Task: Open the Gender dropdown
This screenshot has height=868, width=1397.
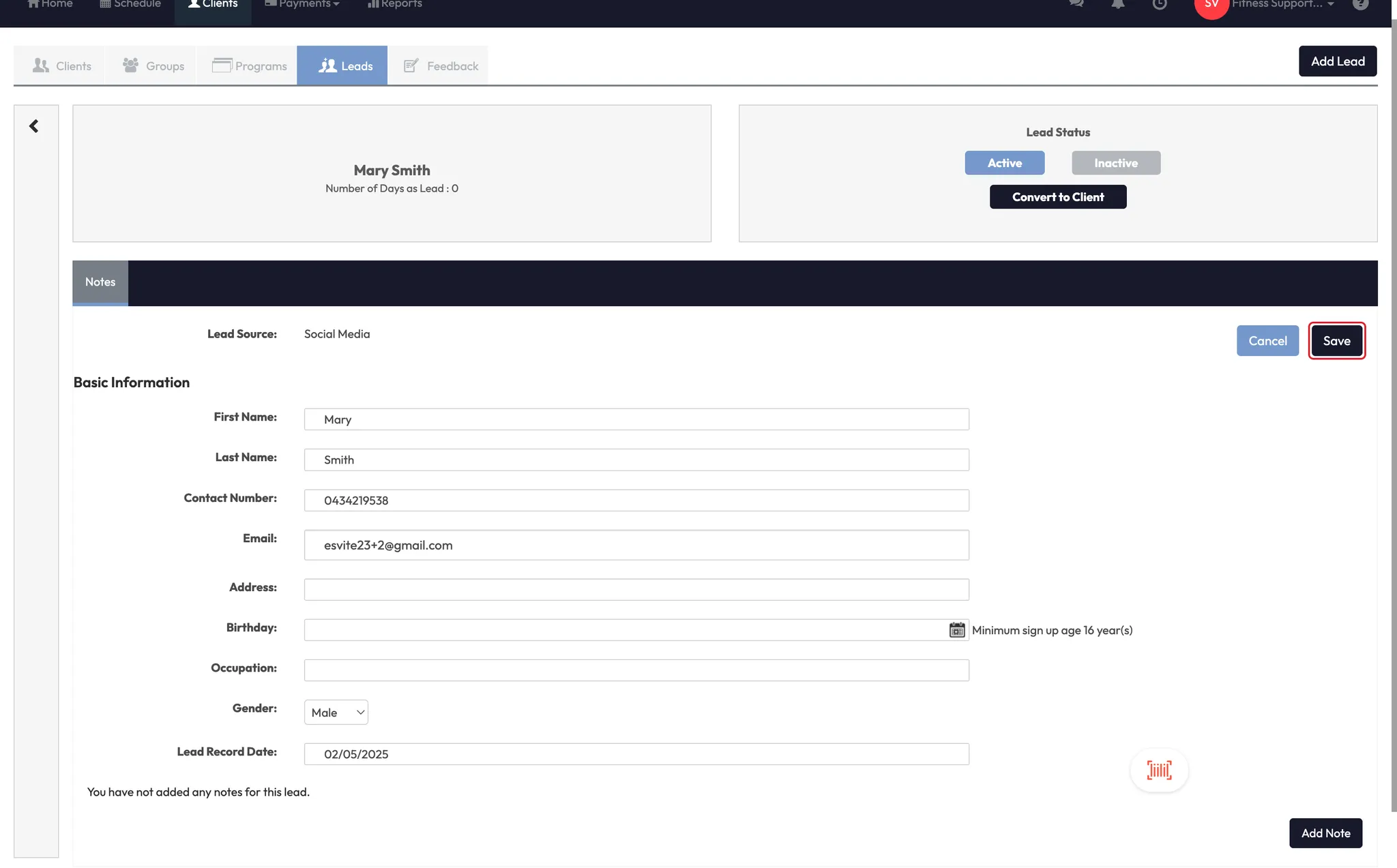Action: [x=336, y=713]
